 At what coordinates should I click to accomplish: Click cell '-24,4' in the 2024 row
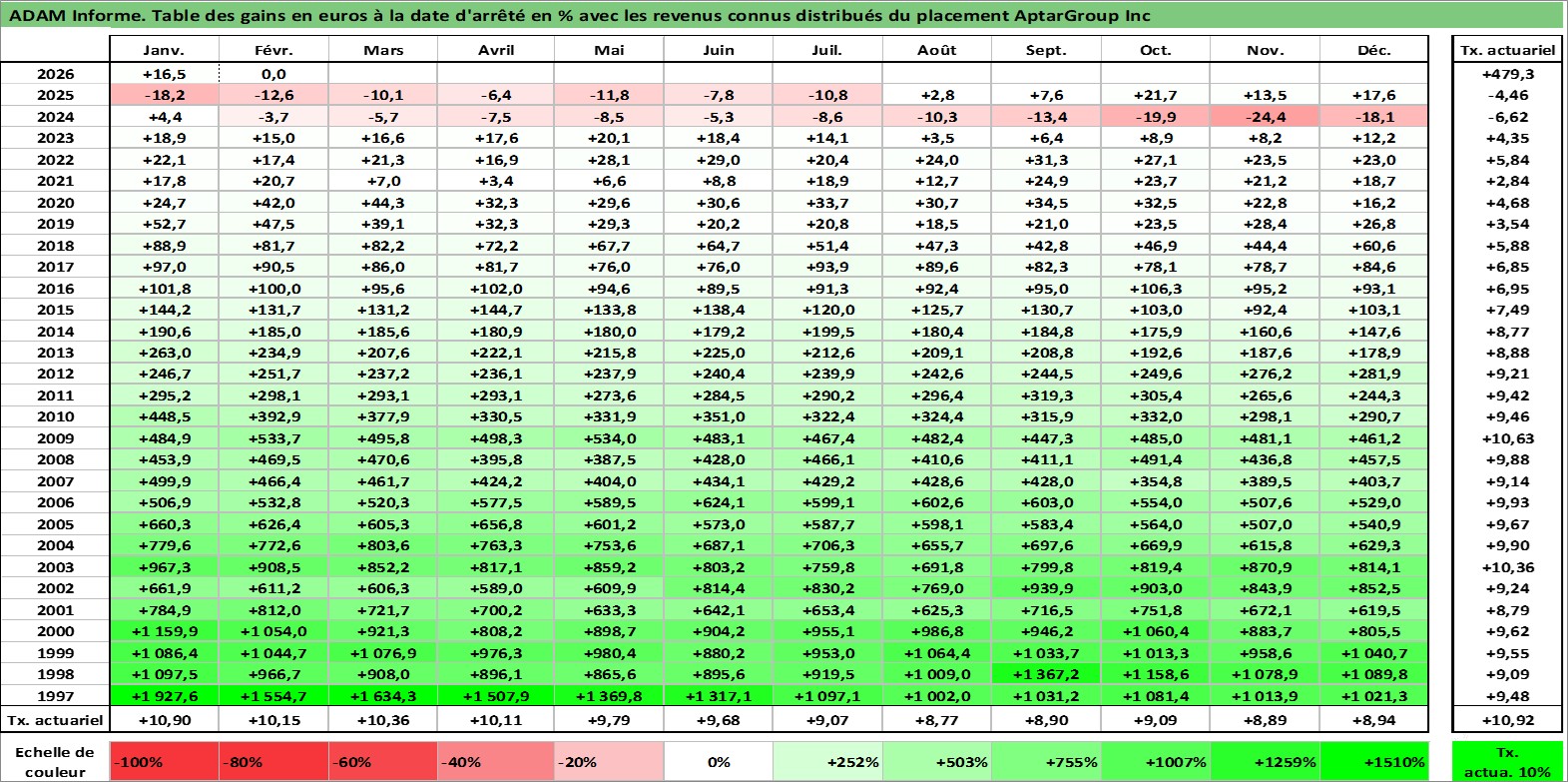tap(1266, 117)
